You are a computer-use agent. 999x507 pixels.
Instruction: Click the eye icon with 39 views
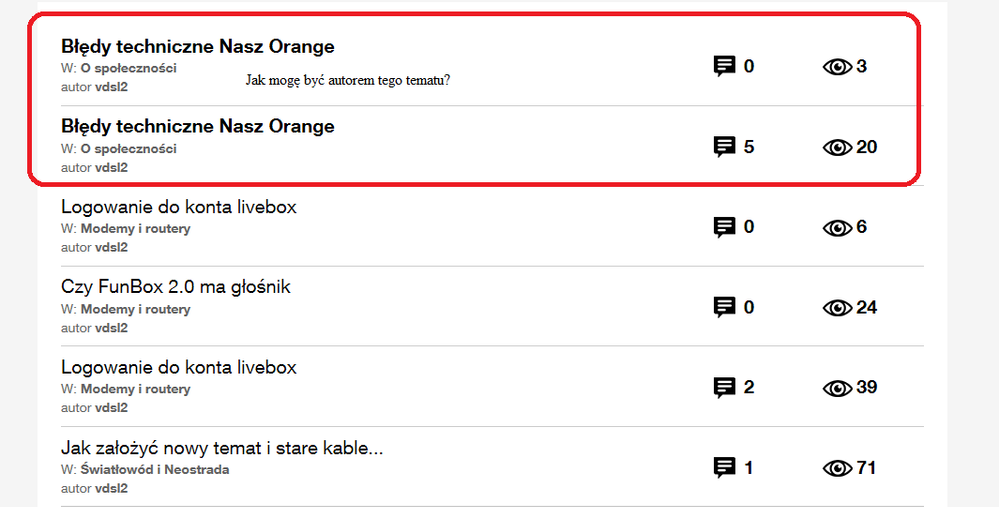point(836,387)
